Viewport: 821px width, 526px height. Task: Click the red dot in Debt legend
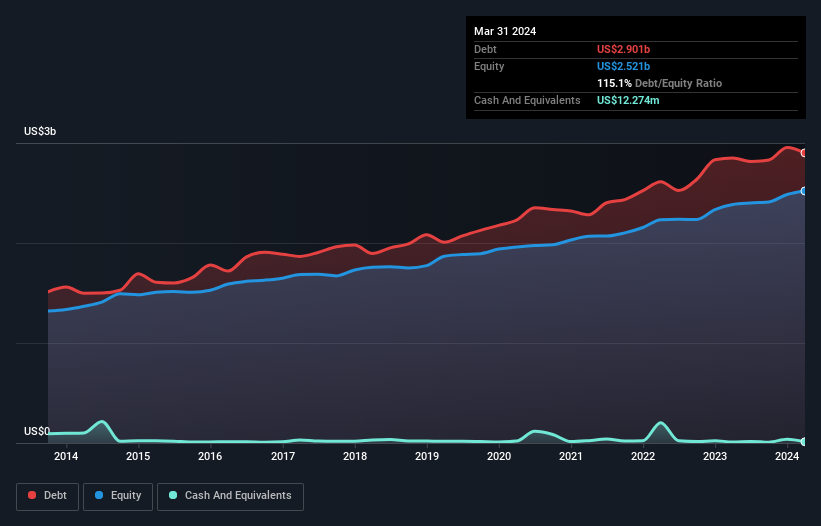pyautogui.click(x=32, y=496)
